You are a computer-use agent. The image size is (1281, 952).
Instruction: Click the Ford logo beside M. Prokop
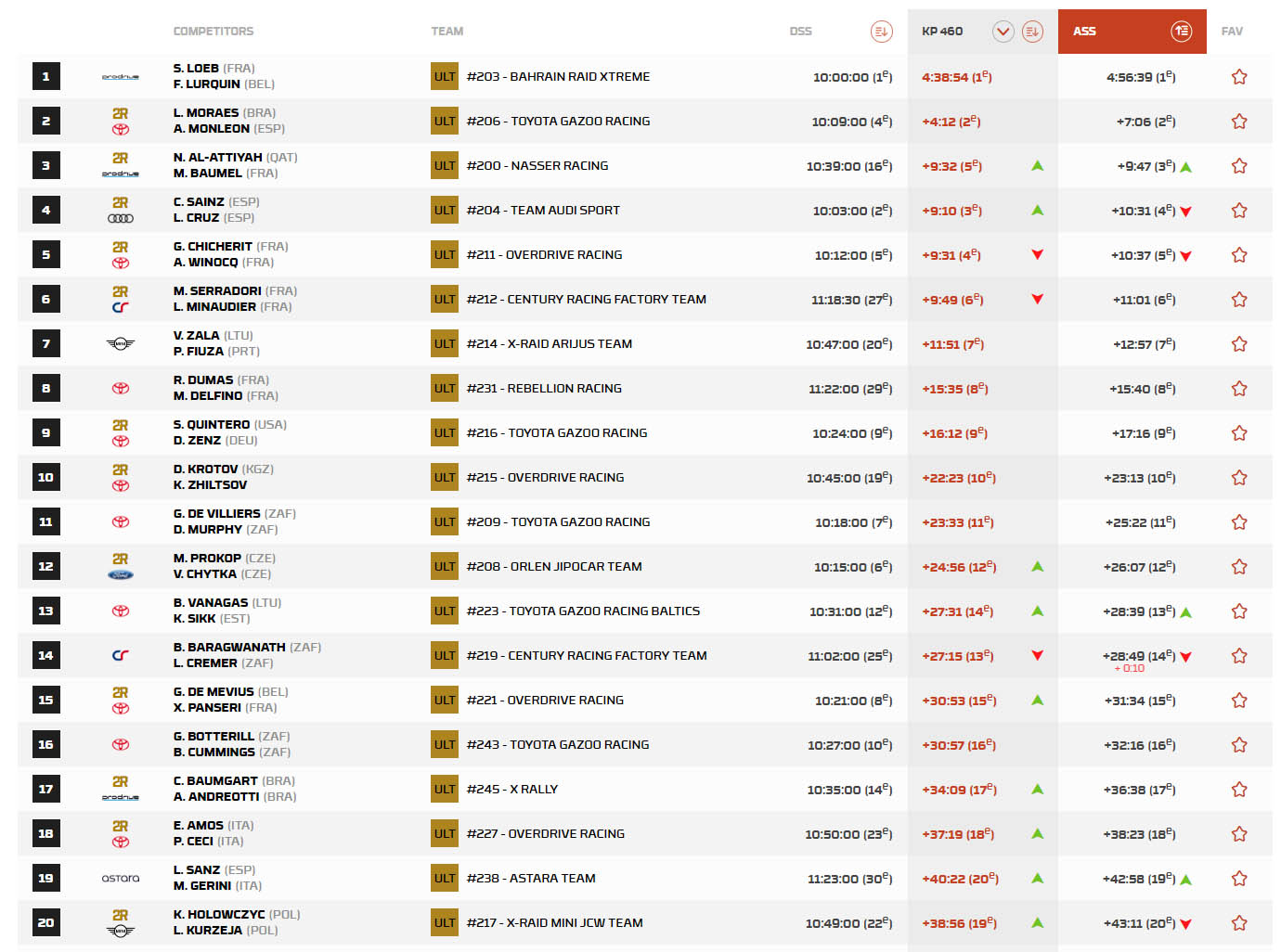[121, 575]
